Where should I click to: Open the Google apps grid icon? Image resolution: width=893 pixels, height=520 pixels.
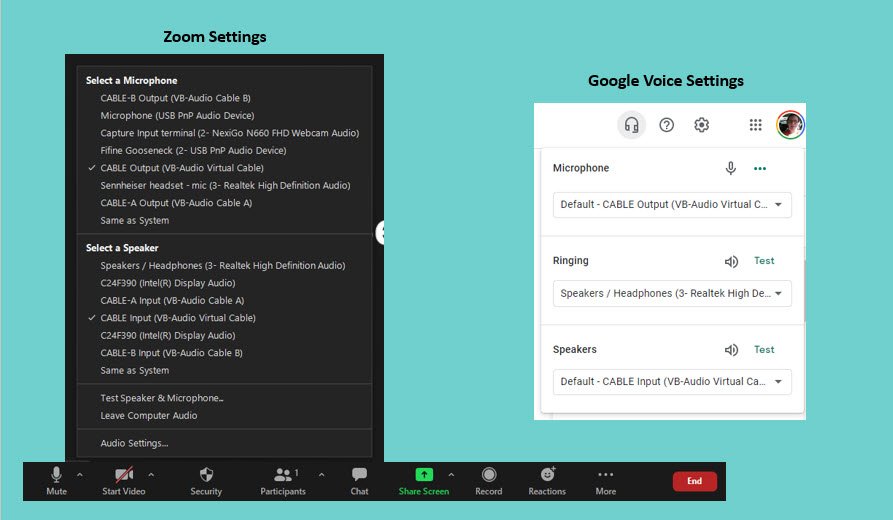[x=756, y=125]
